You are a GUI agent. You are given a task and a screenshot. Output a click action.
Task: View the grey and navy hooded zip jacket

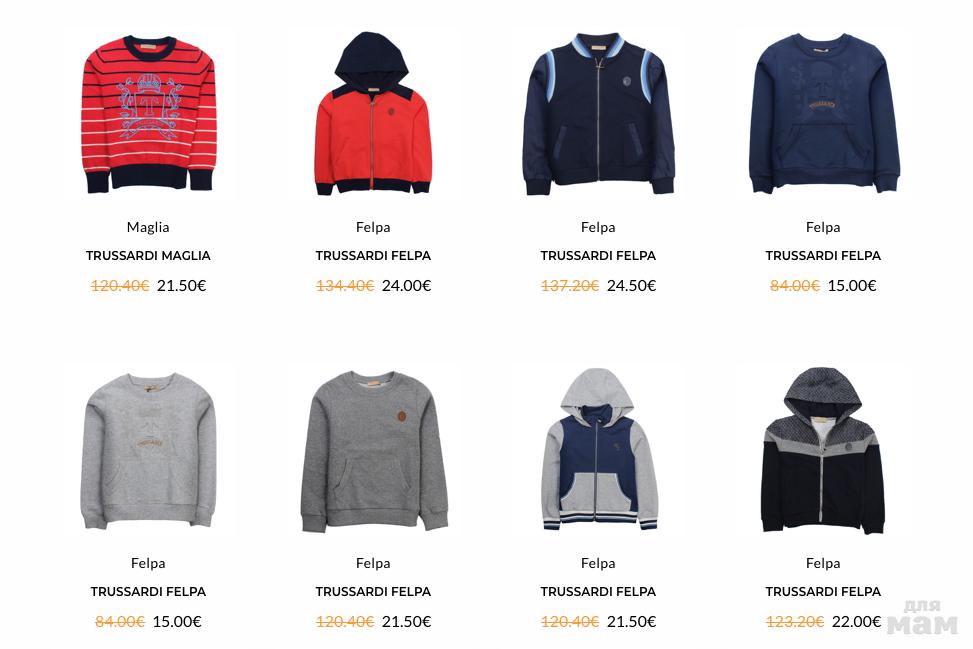coord(598,449)
